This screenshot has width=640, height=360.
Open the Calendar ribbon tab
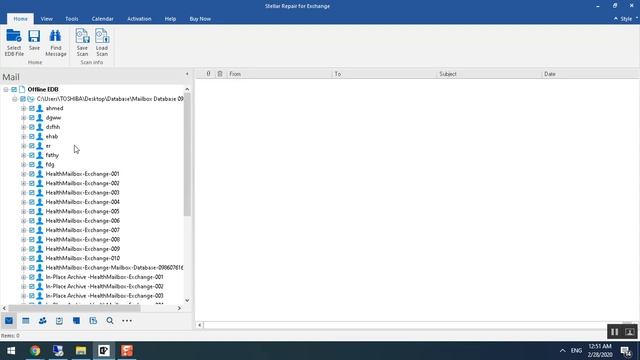102,19
